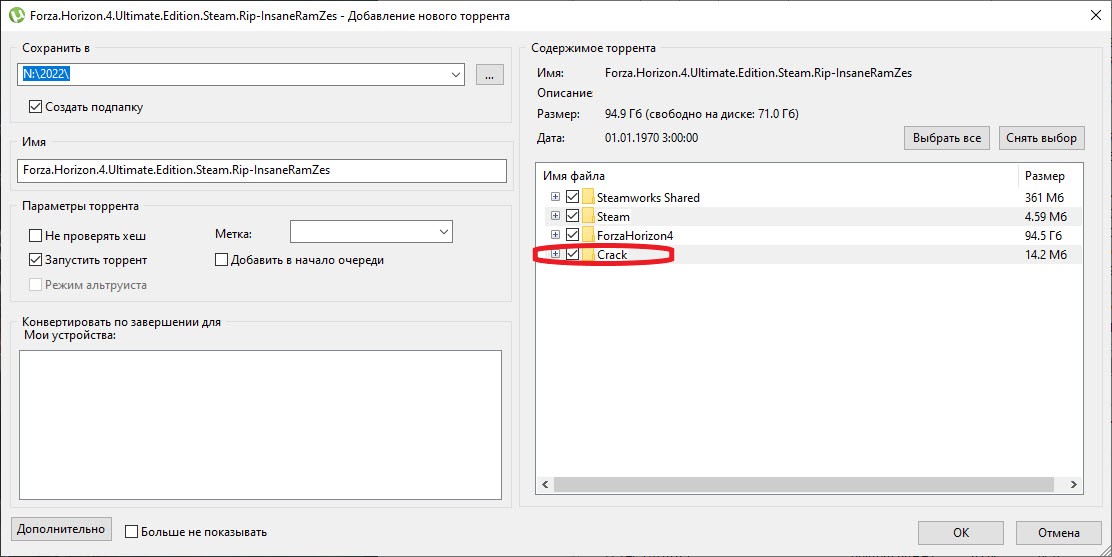The width and height of the screenshot is (1112, 557).
Task: Click the horizontal scrollbar right arrow
Action: 1074,485
